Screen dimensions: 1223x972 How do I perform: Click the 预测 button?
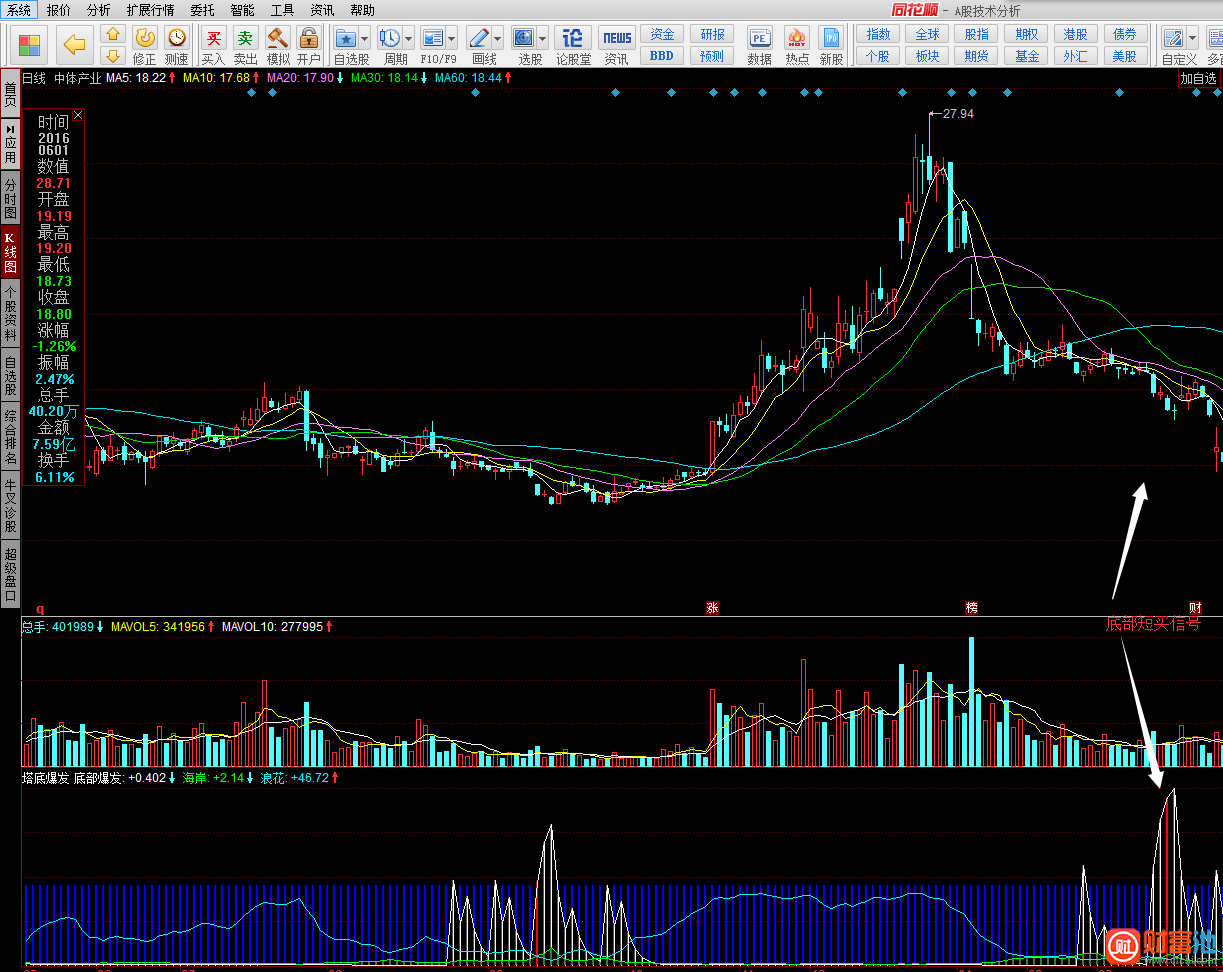pos(713,56)
